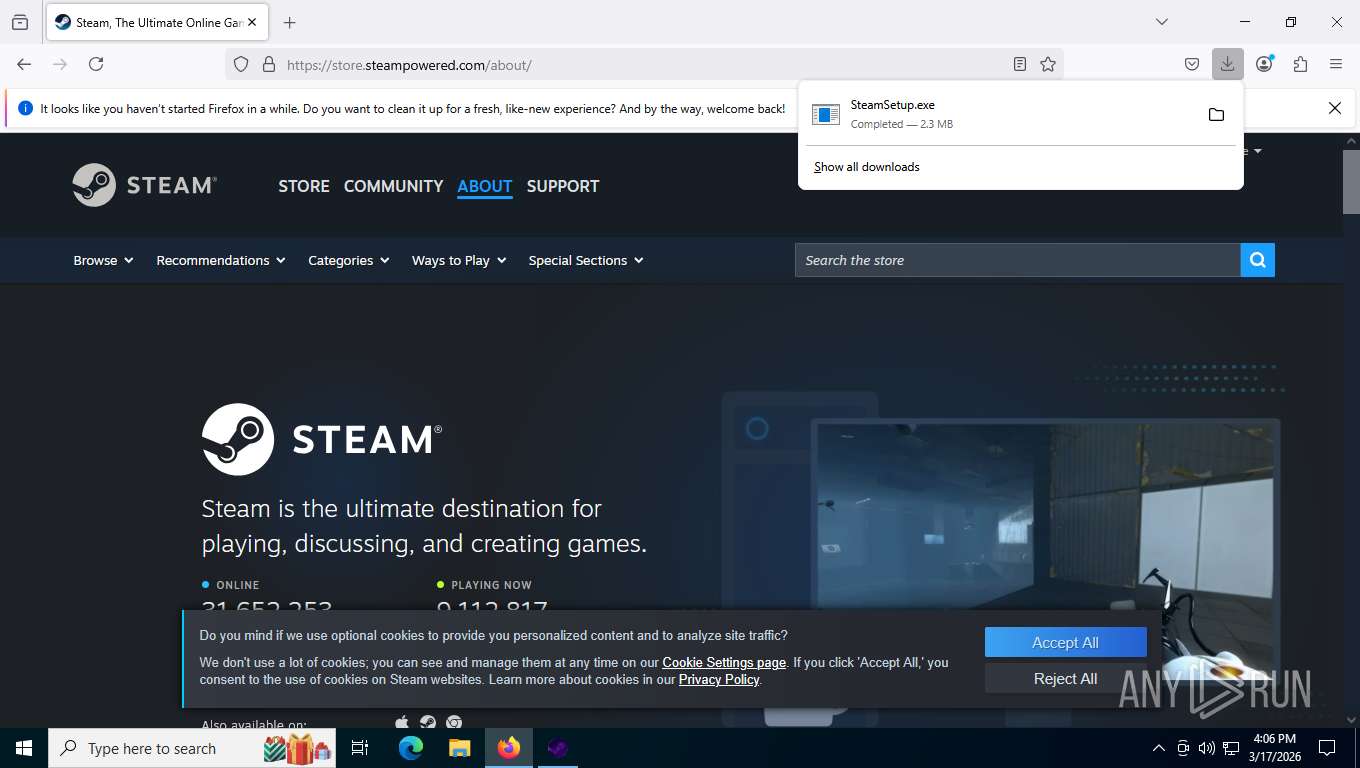Select the ABOUT menu item

[x=485, y=186]
